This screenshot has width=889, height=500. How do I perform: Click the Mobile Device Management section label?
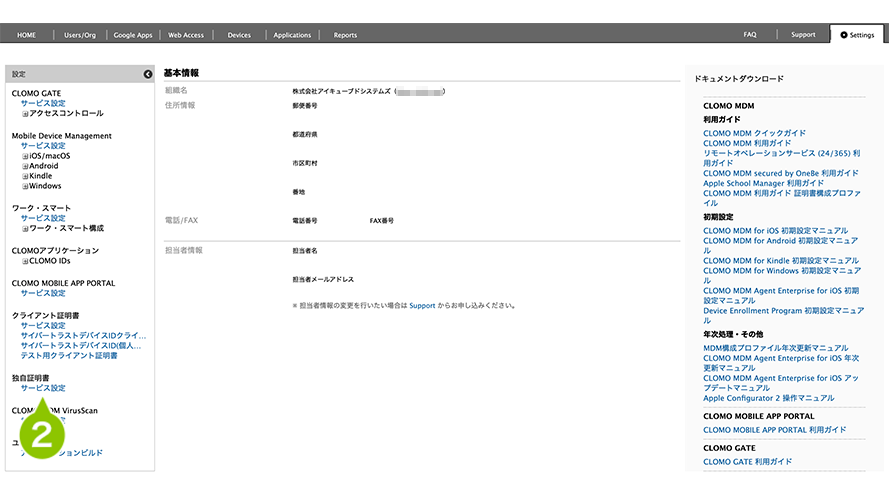coord(62,136)
